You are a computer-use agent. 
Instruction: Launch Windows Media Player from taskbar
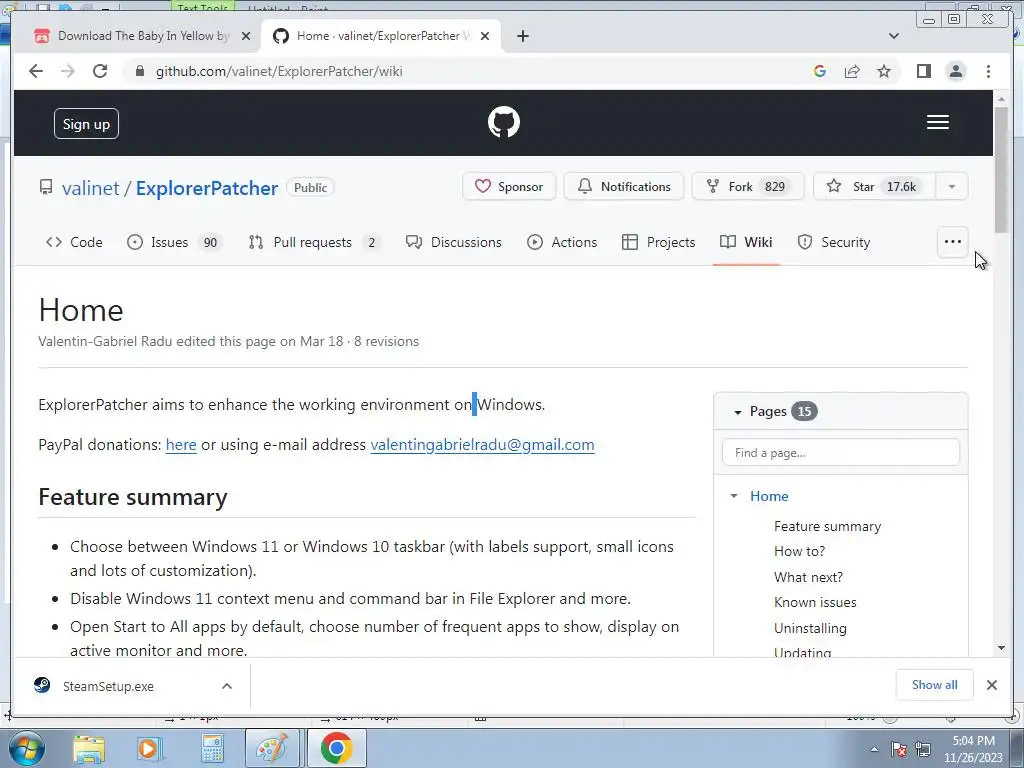148,748
